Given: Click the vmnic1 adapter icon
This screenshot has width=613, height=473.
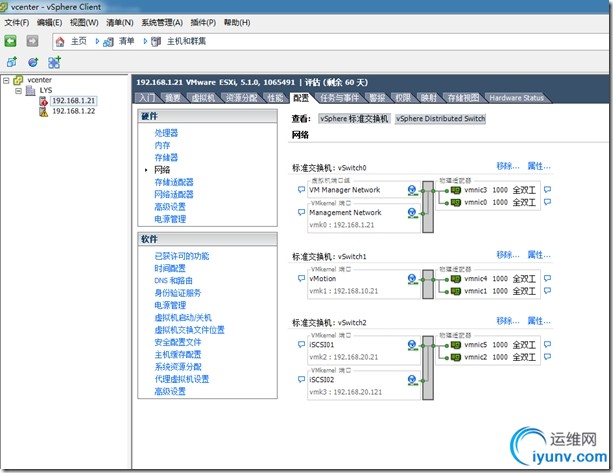Looking at the screenshot, I should pos(456,291).
